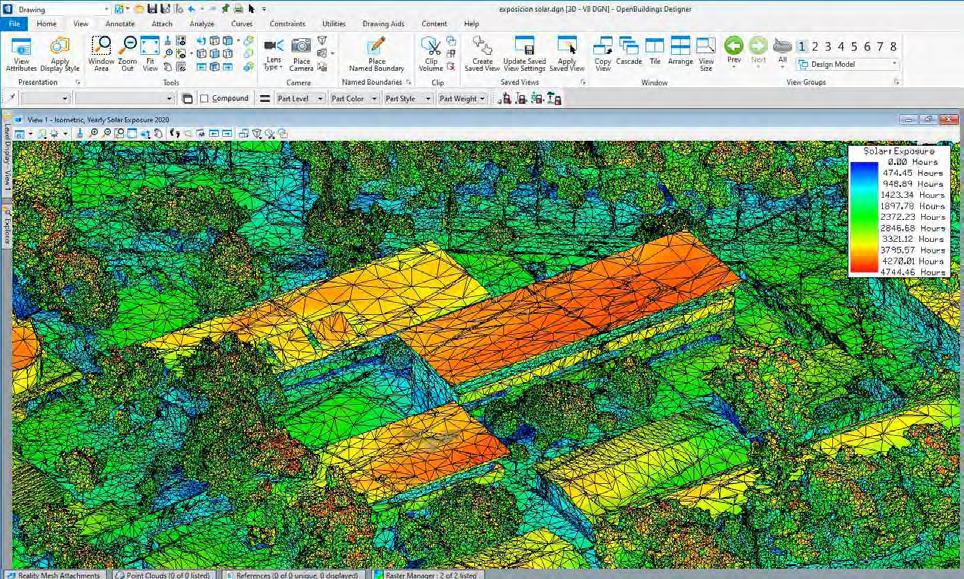Open the Design Model dropdown

coord(847,64)
